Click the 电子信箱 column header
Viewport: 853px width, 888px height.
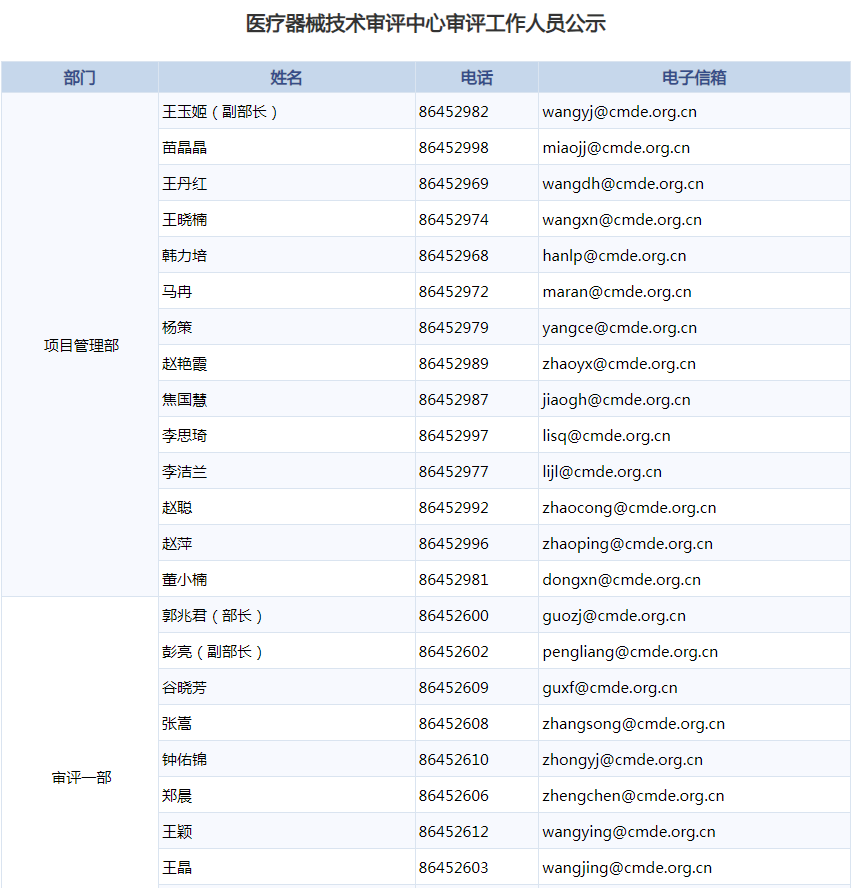(x=694, y=78)
